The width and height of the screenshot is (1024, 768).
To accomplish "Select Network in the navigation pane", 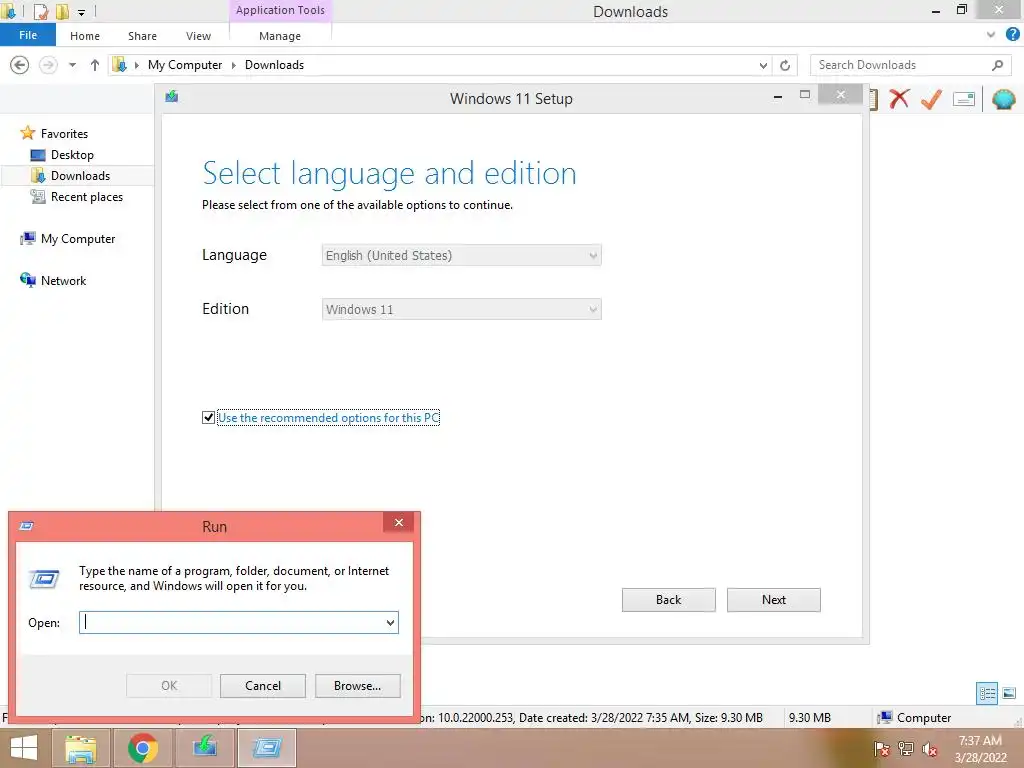I will [x=63, y=281].
